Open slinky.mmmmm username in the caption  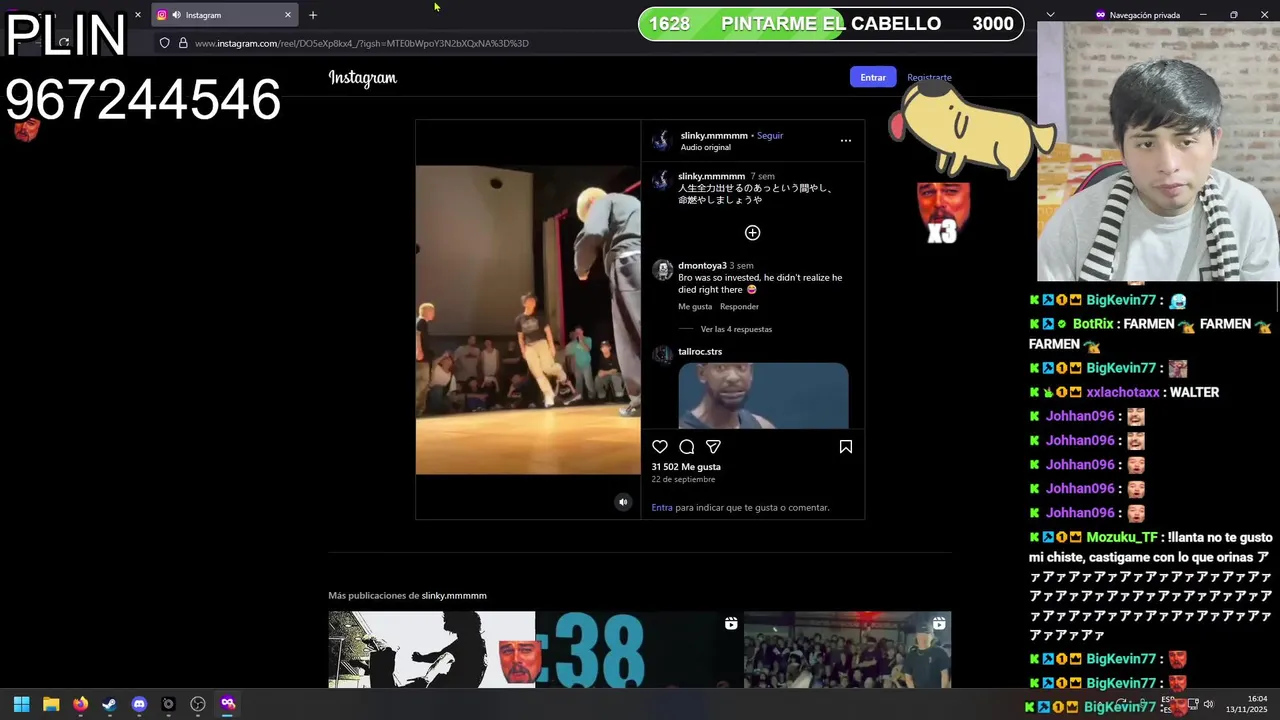(x=711, y=176)
